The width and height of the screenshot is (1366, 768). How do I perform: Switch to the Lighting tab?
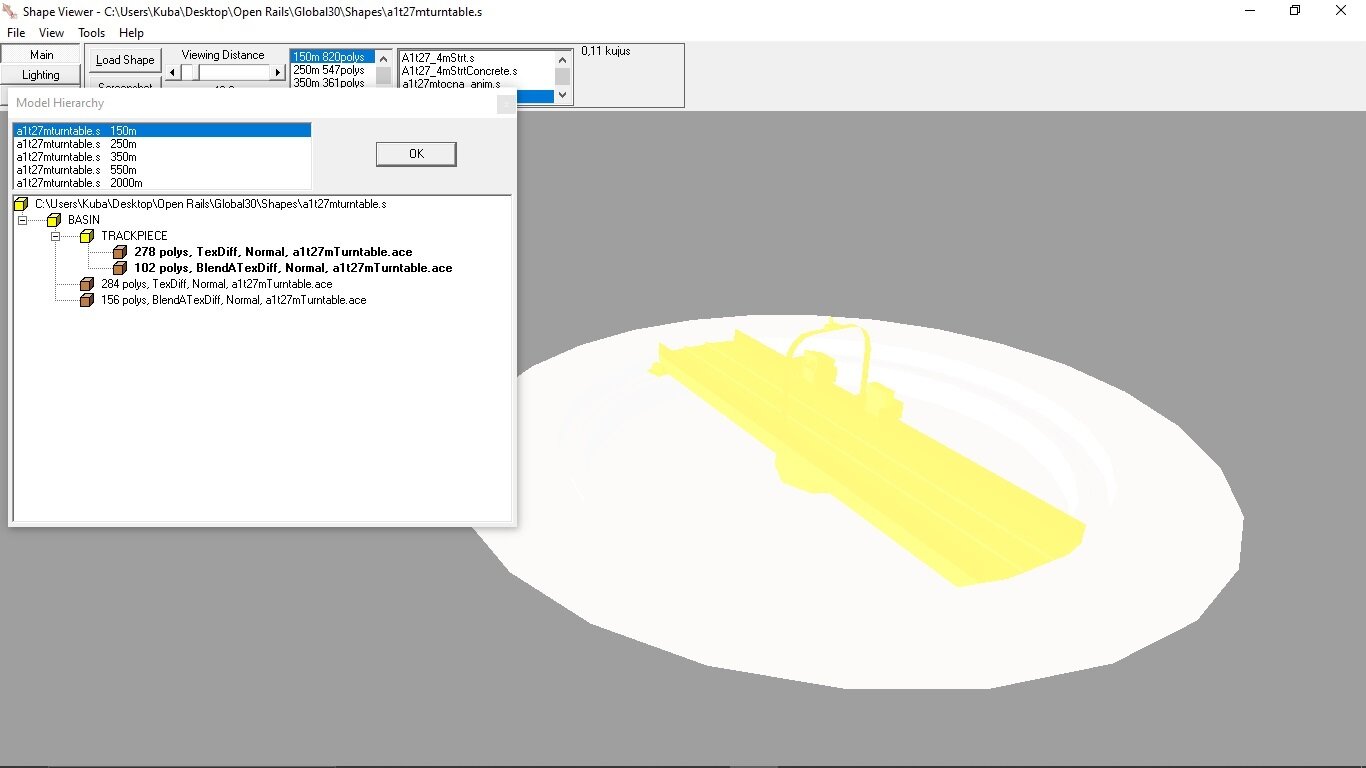coord(41,75)
